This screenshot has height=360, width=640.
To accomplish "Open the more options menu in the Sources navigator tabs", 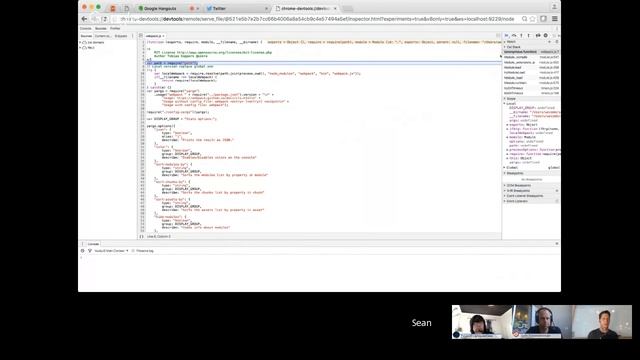I will [133, 36].
